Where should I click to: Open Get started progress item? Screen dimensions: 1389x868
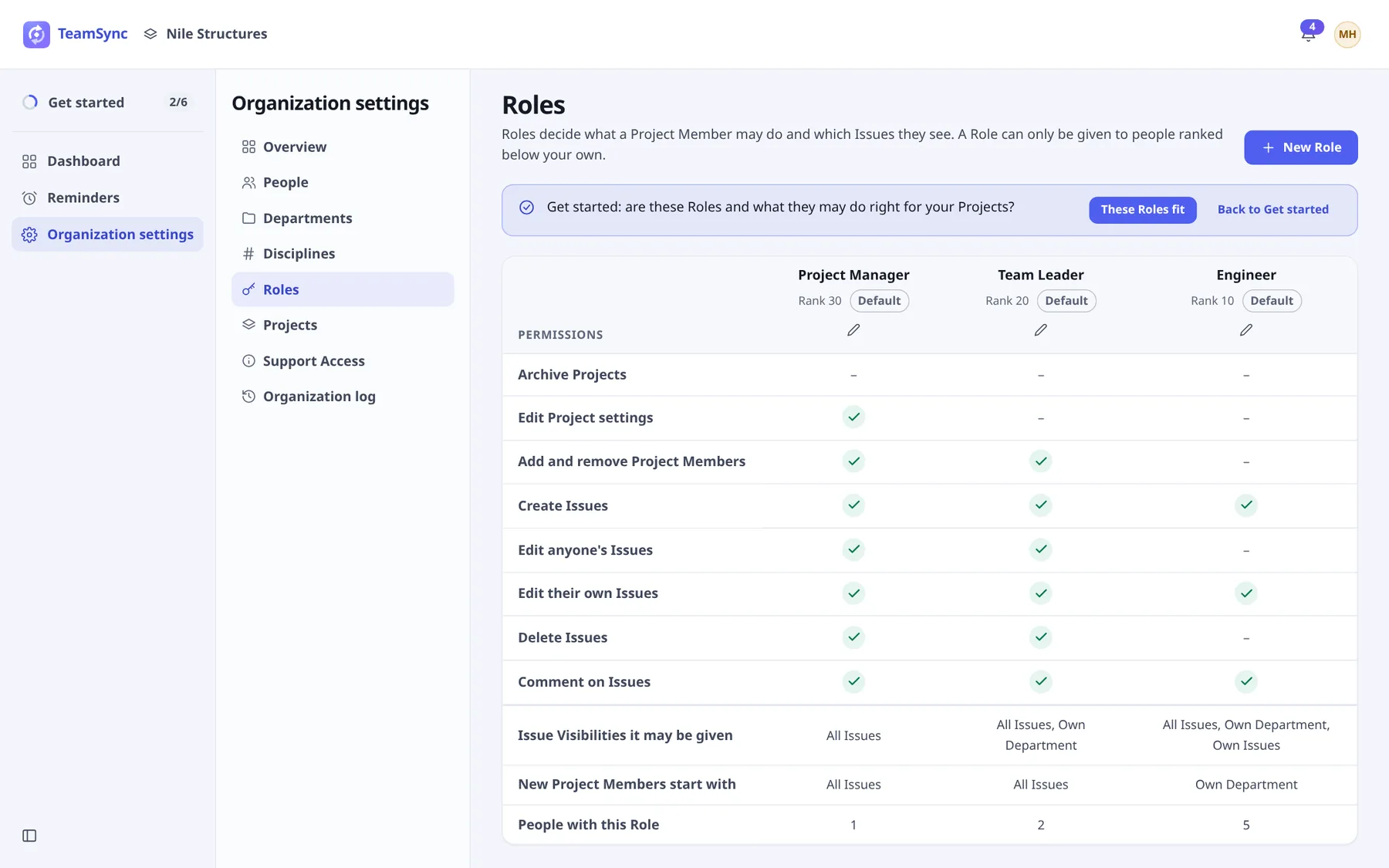[x=107, y=102]
